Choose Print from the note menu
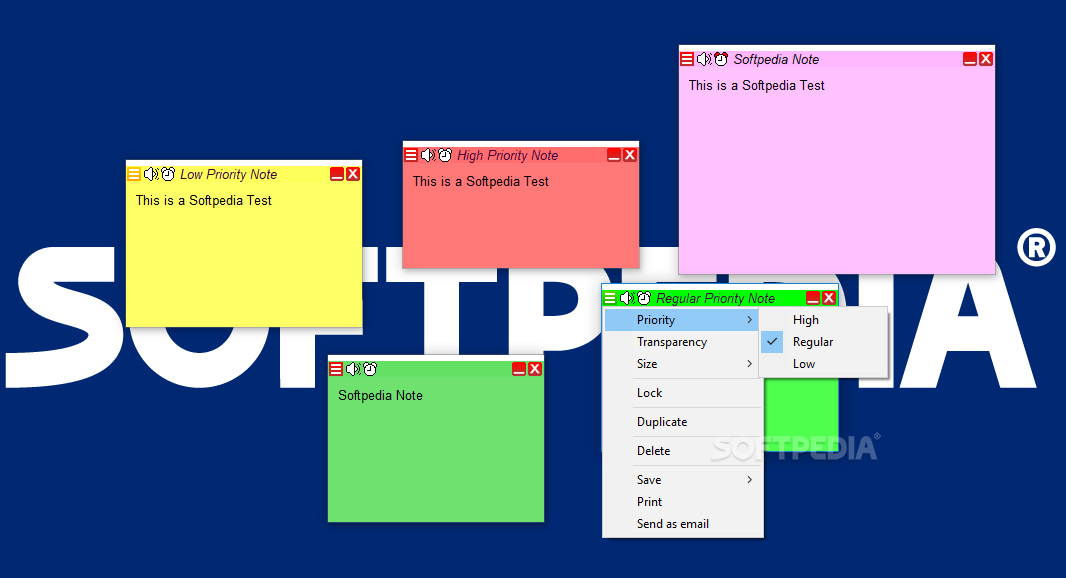1066x578 pixels. 682,502
